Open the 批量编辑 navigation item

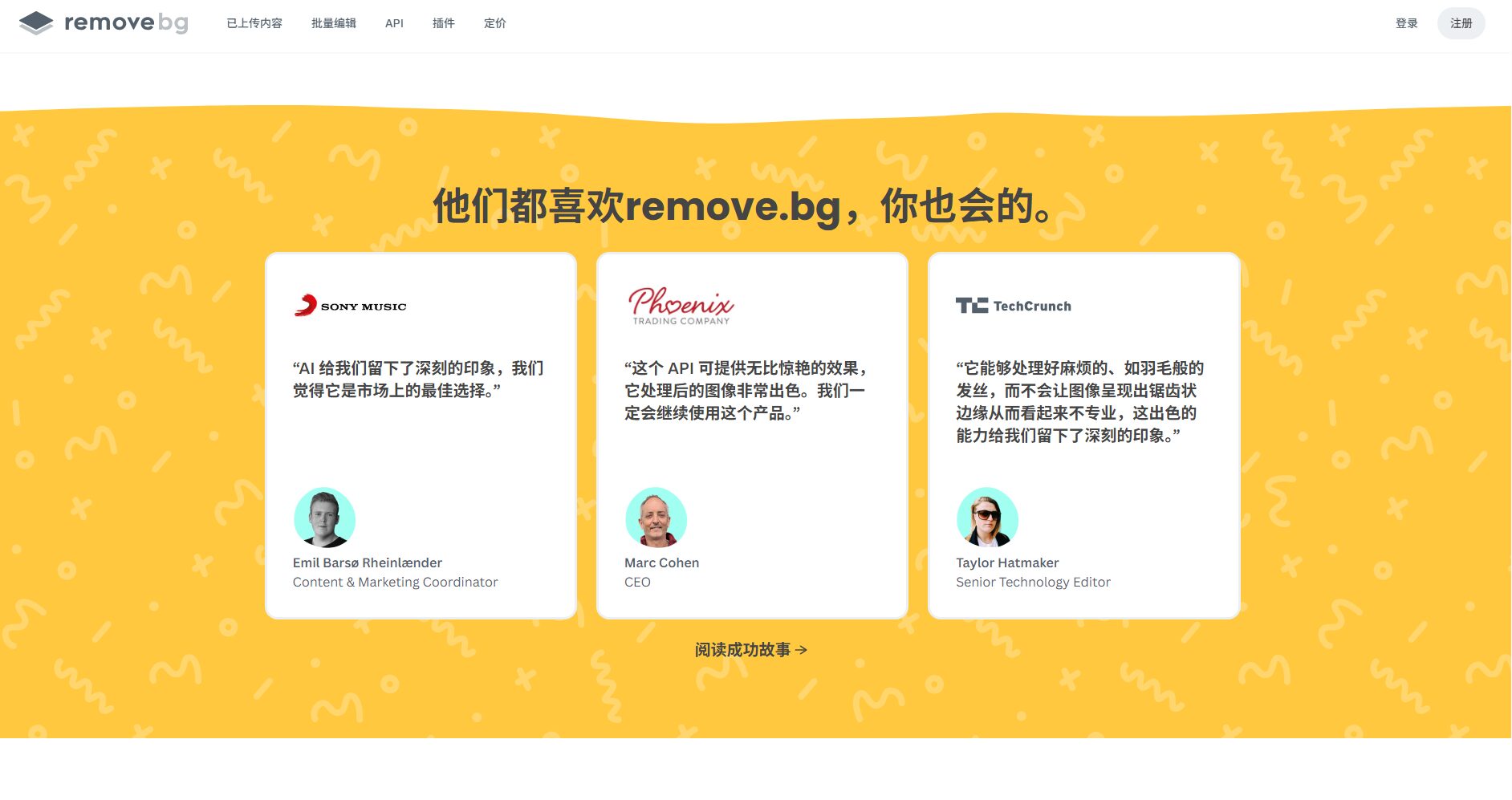[334, 23]
